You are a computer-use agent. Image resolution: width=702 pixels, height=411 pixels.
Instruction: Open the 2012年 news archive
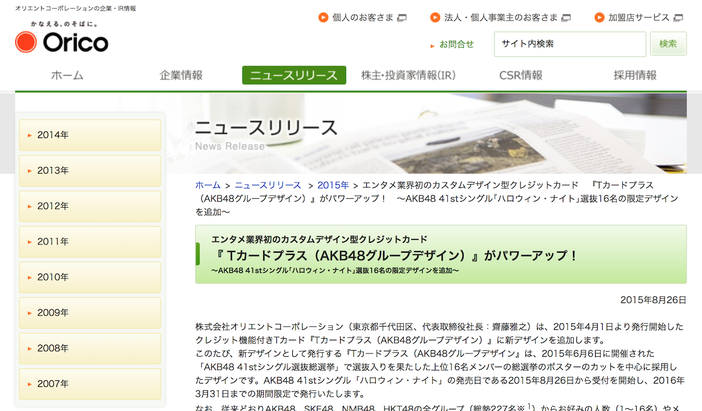point(90,206)
